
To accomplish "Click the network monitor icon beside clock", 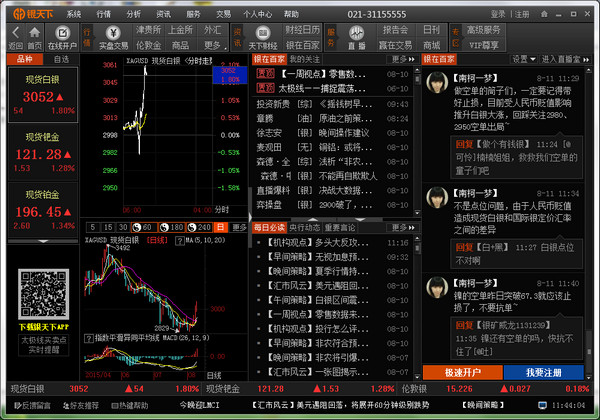I will [x=542, y=405].
